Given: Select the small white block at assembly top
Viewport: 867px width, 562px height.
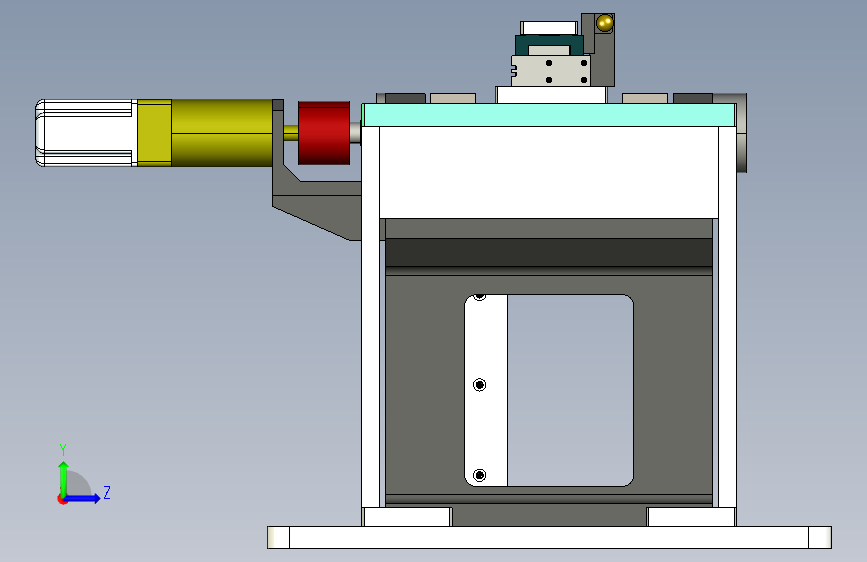Looking at the screenshot, I should tap(549, 28).
